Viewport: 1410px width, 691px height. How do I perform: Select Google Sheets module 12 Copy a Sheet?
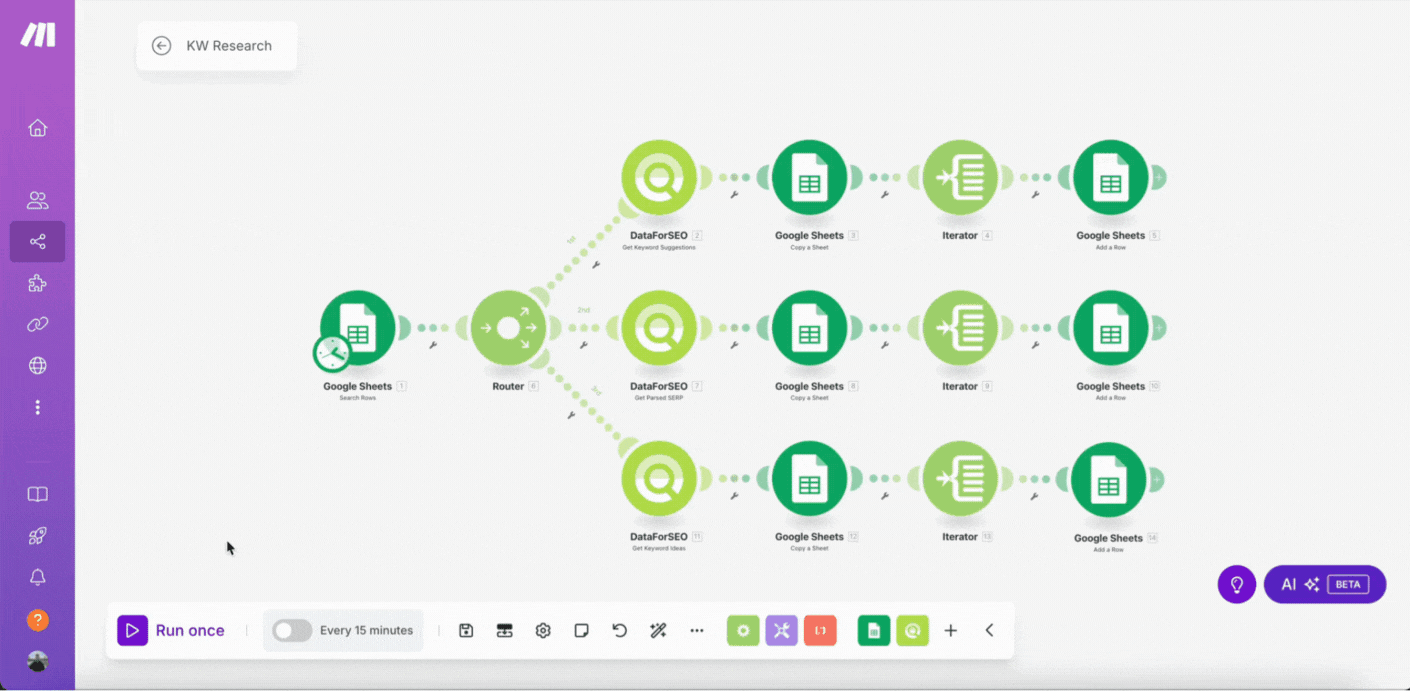[810, 480]
